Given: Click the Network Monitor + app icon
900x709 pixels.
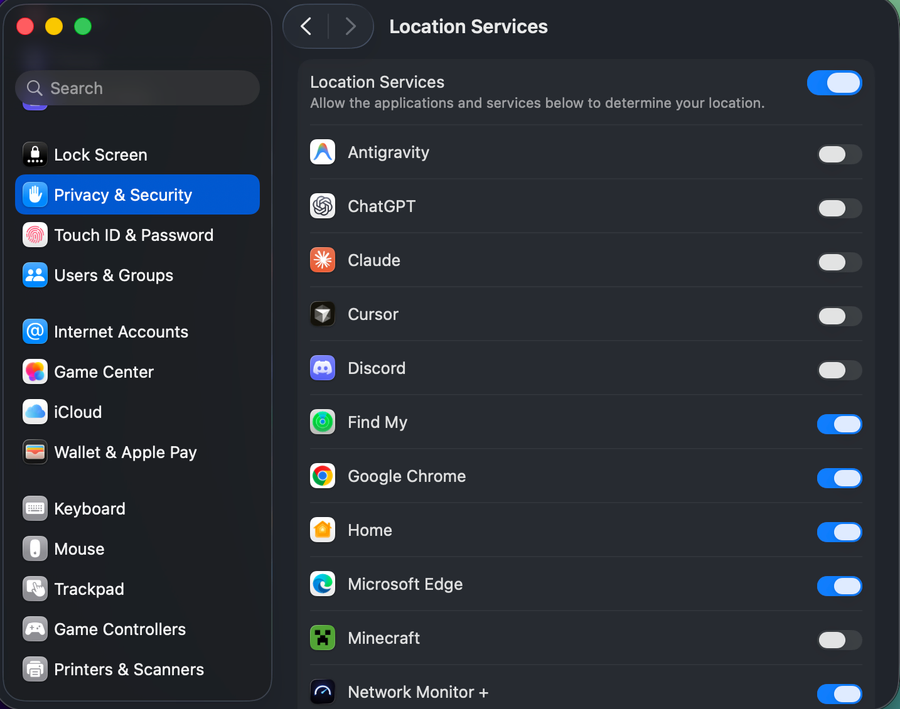Looking at the screenshot, I should [x=323, y=692].
